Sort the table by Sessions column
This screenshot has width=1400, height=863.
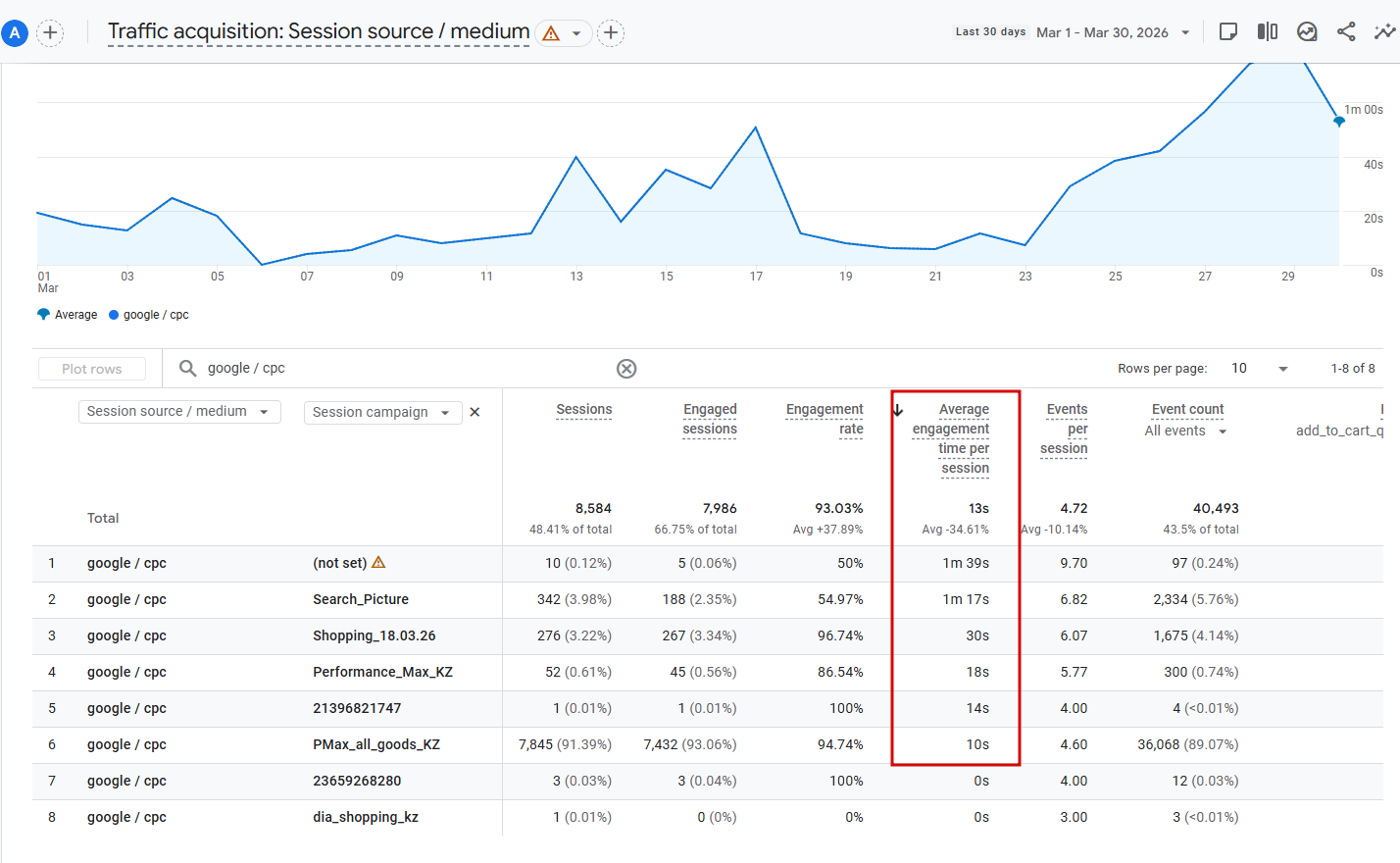click(583, 410)
